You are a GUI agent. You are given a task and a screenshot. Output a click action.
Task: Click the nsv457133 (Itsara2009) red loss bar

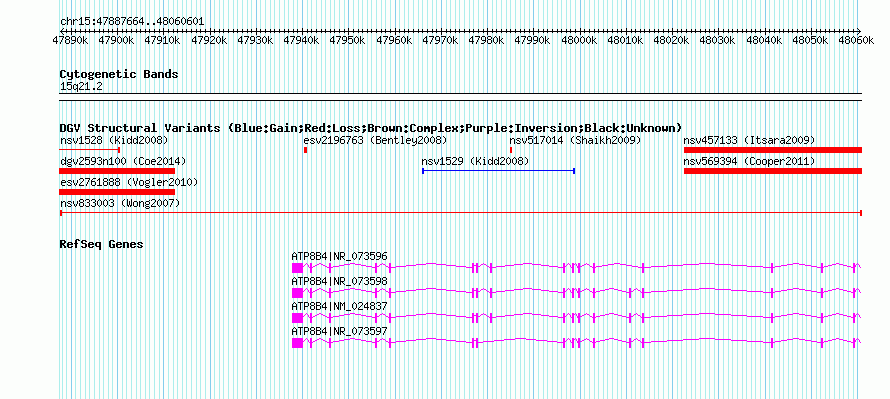(x=773, y=150)
